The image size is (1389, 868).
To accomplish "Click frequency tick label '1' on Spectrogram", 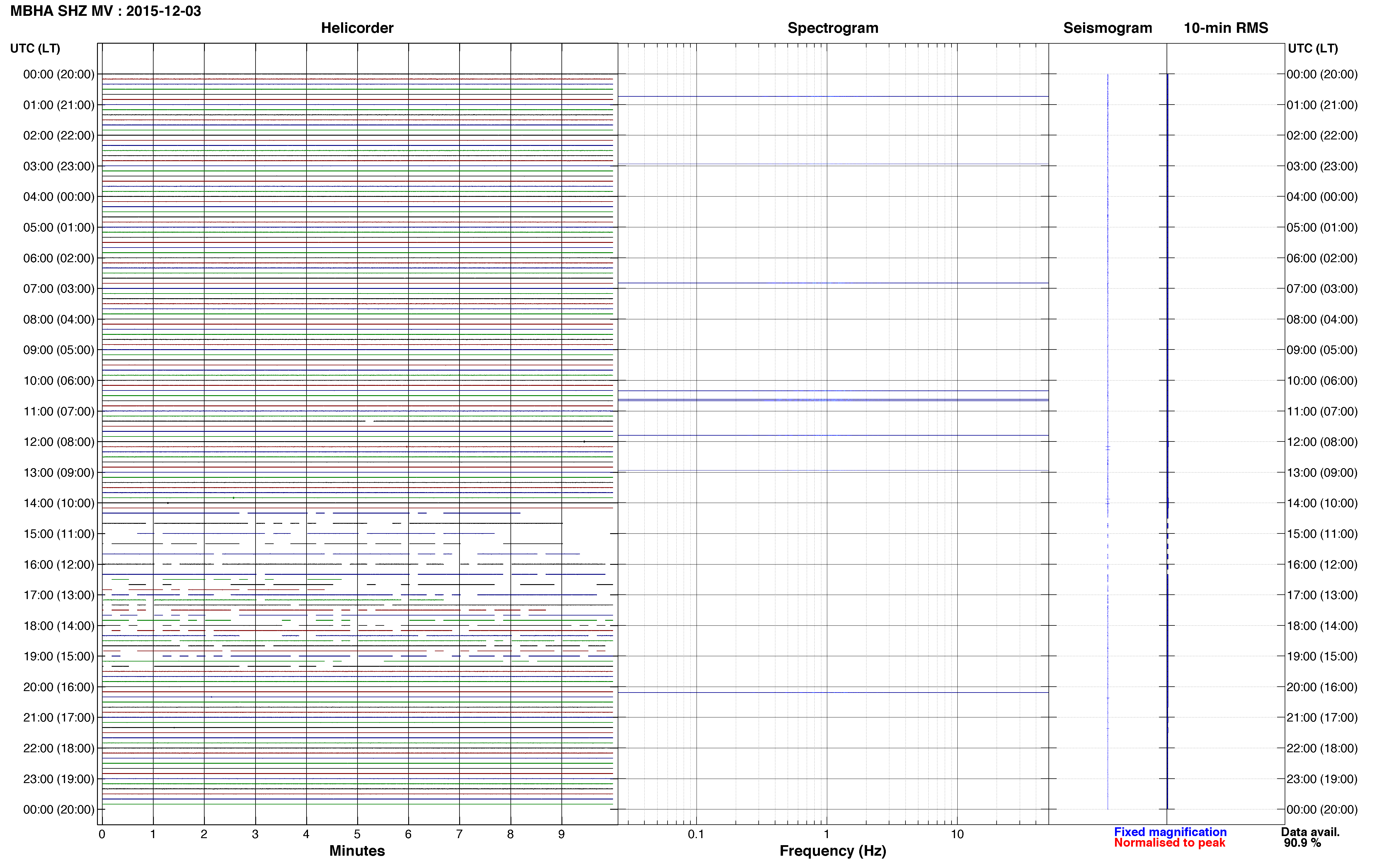I will point(827,835).
